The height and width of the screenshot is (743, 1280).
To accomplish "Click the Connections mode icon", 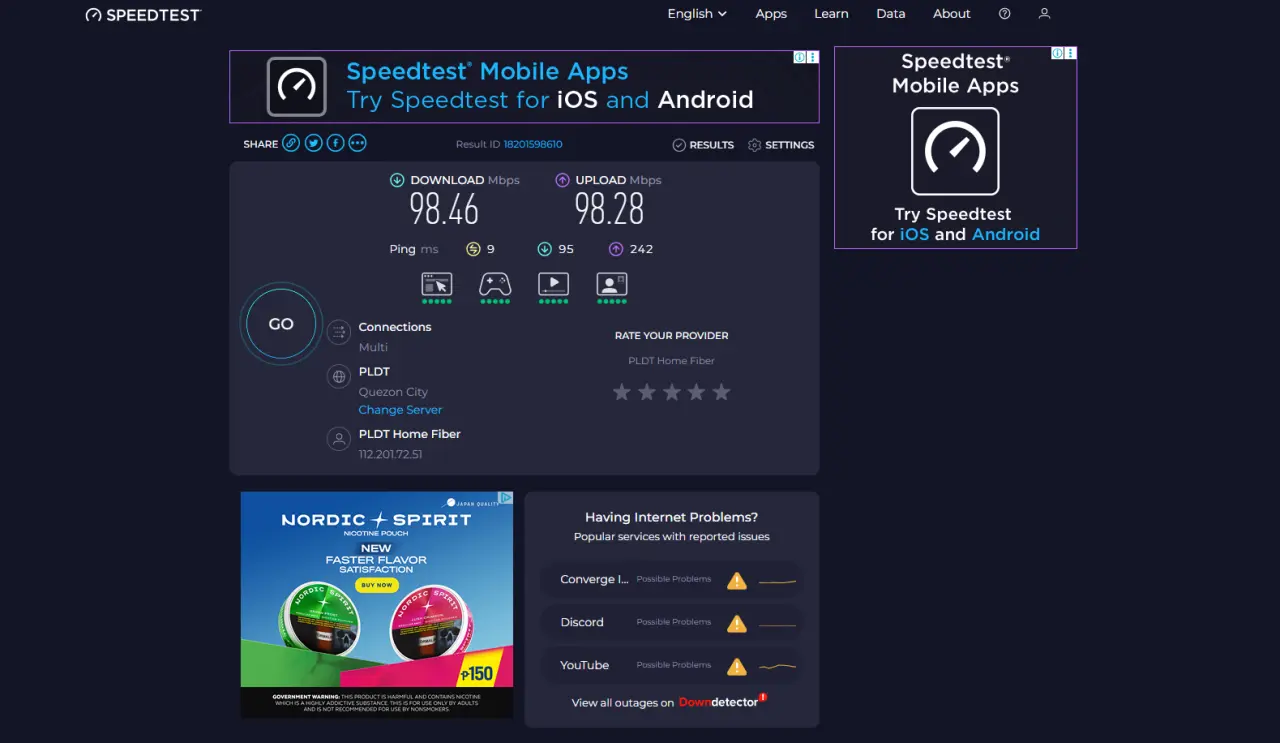I will coord(339,332).
